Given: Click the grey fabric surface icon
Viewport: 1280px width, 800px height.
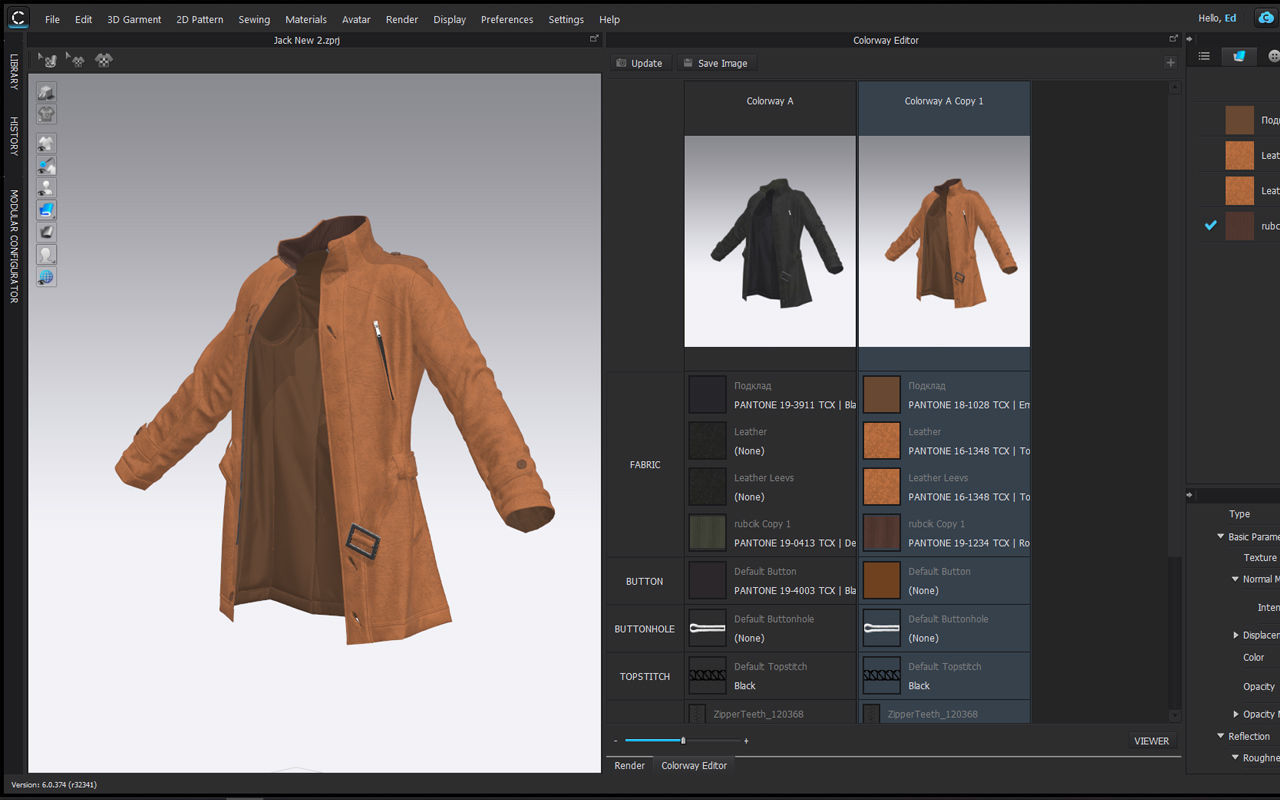Looking at the screenshot, I should 46,232.
